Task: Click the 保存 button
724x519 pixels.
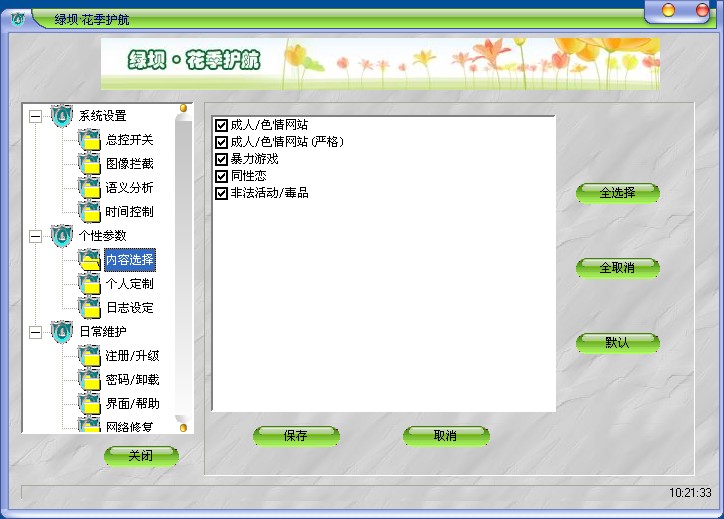Action: click(296, 436)
